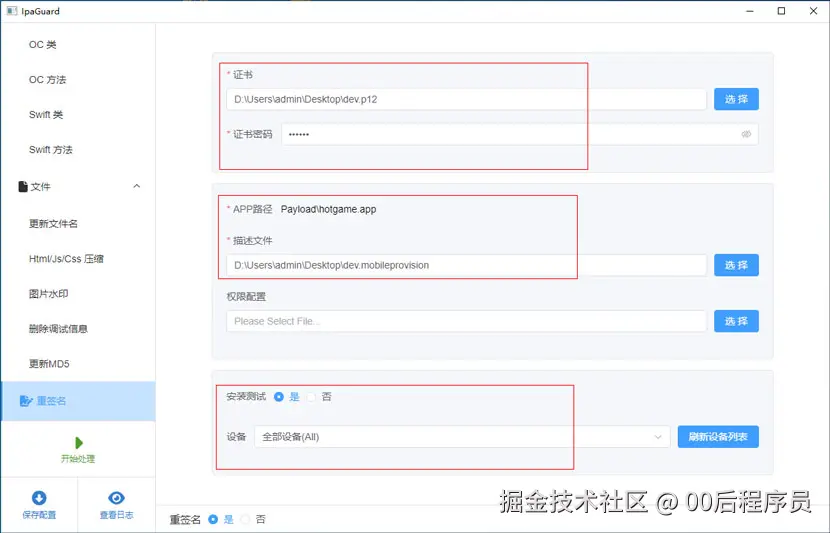Click 选择 button for 权限配置
The image size is (830, 533).
(736, 321)
